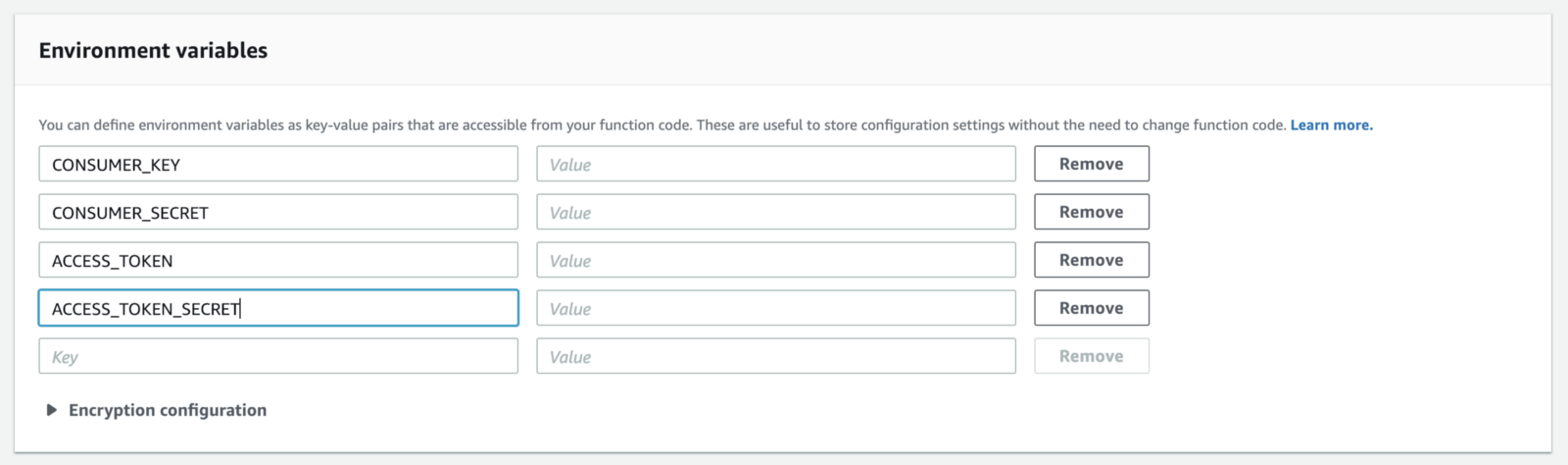Remove the CONSUMER_KEY variable
Viewport: 1568px width, 465px height.
coord(1091,164)
